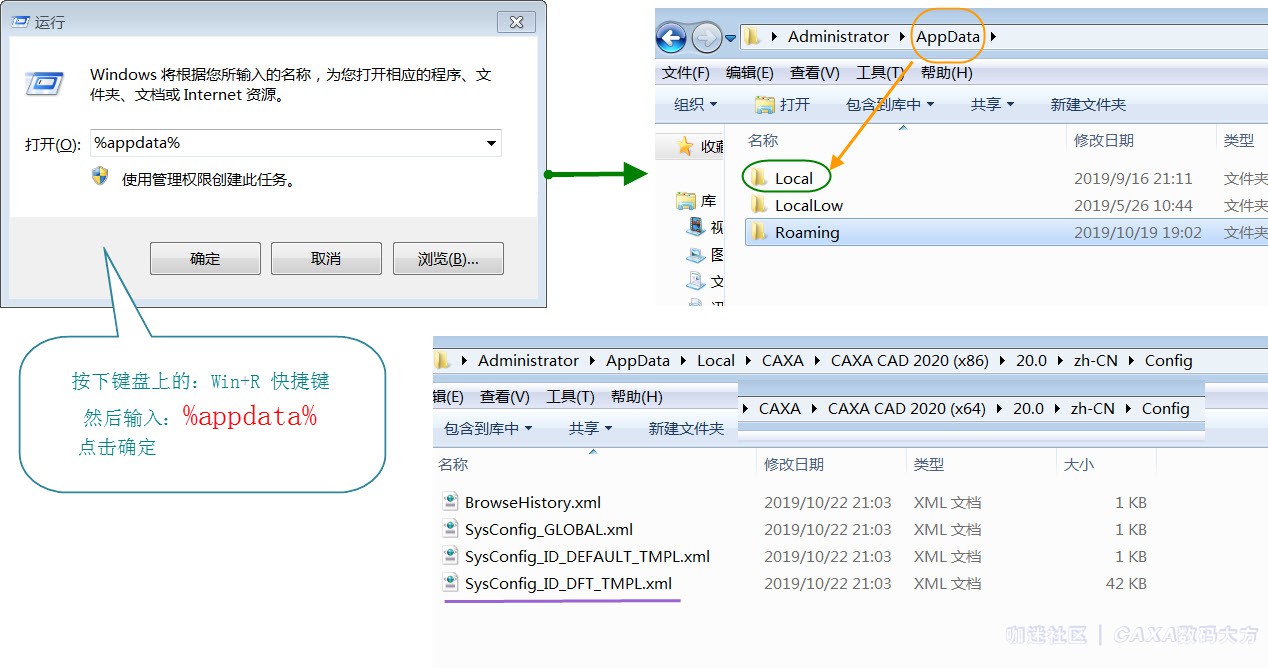Select the Local folder icon
Viewport: 1268px width, 668px height.
[759, 178]
